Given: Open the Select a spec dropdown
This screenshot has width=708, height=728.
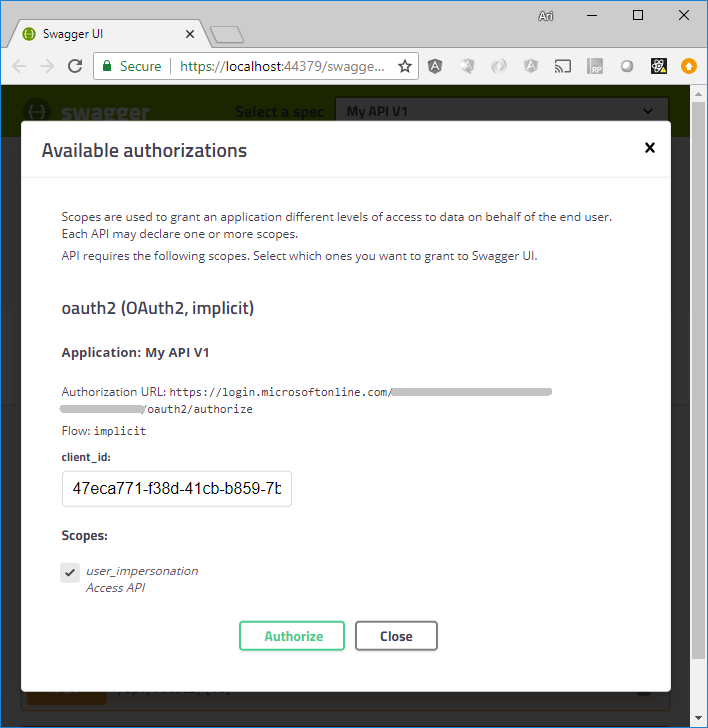Looking at the screenshot, I should [x=501, y=111].
